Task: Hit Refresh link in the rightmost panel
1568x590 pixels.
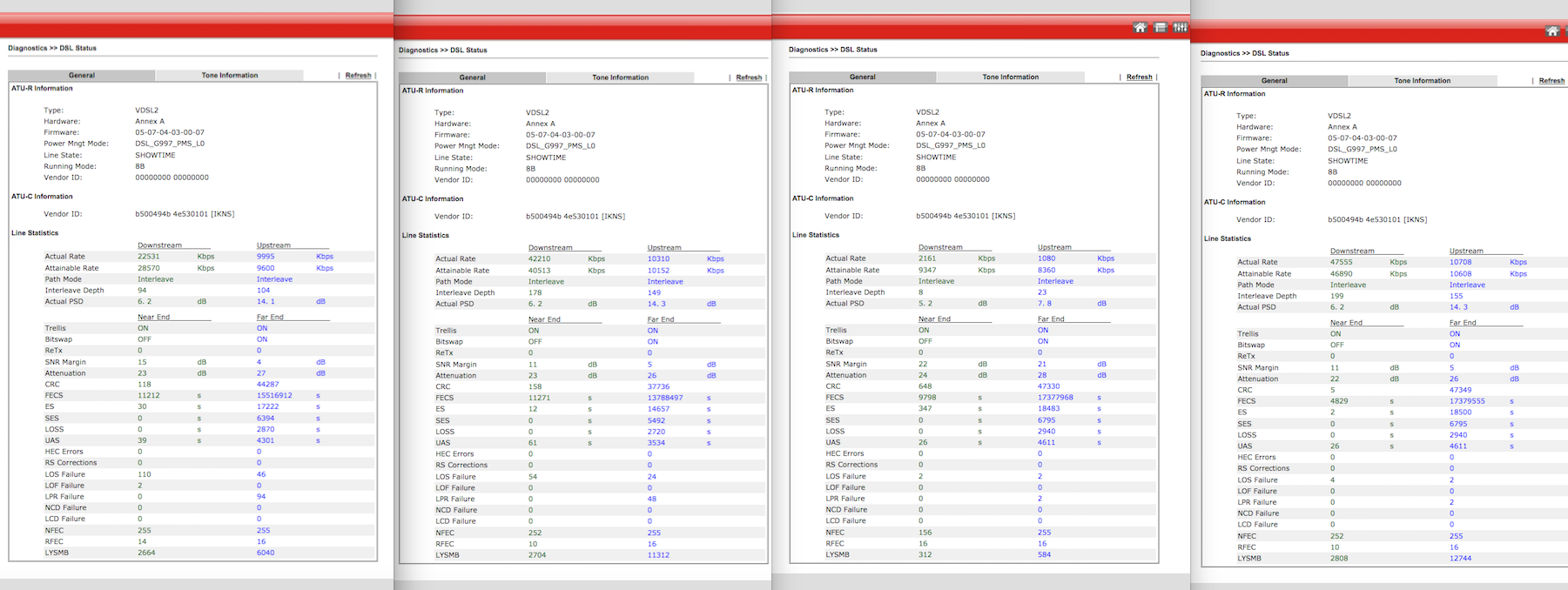Action: pyautogui.click(x=1551, y=81)
